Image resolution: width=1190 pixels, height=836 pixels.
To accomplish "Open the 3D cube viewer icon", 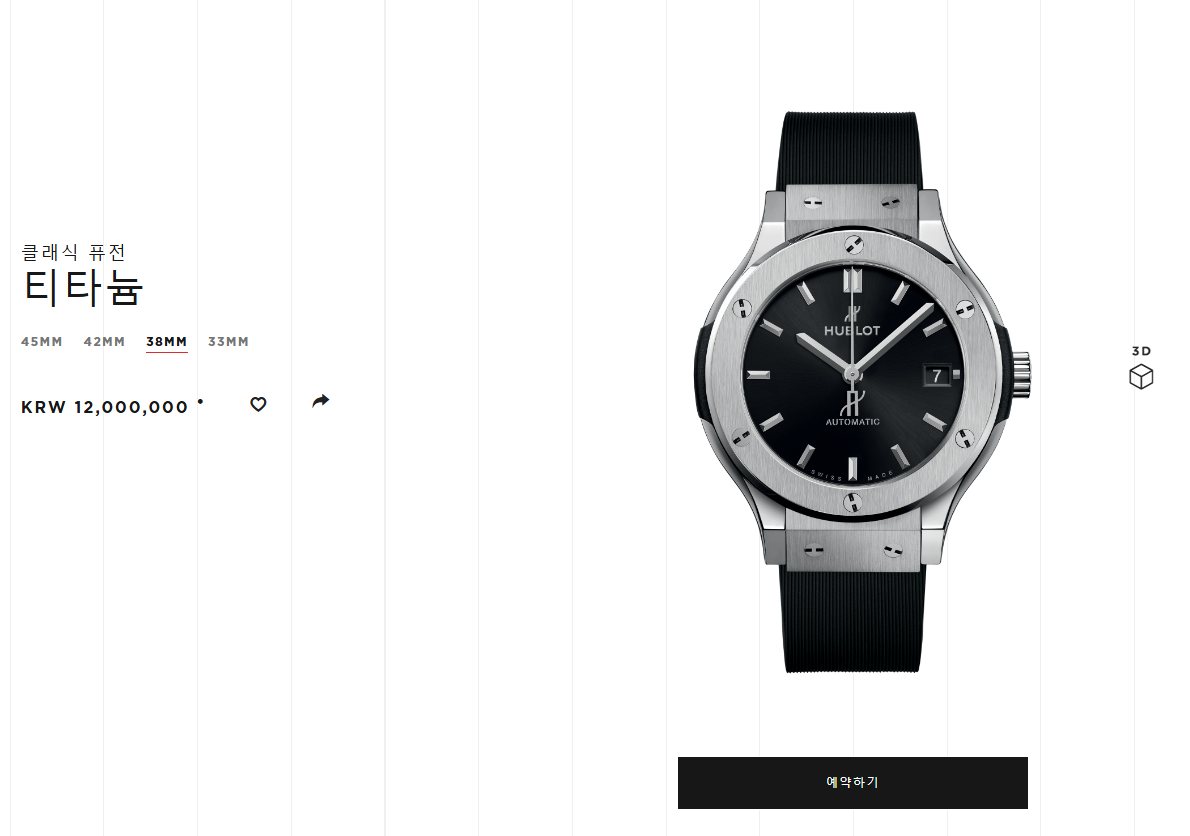I will coord(1141,377).
